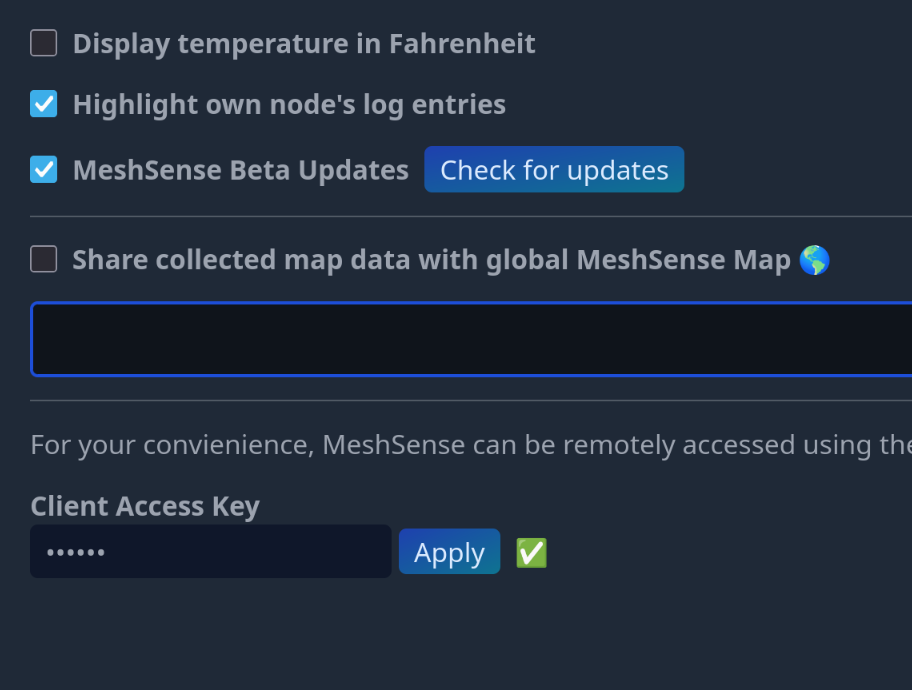Click the 'Client Access Key' heading label

[145, 506]
